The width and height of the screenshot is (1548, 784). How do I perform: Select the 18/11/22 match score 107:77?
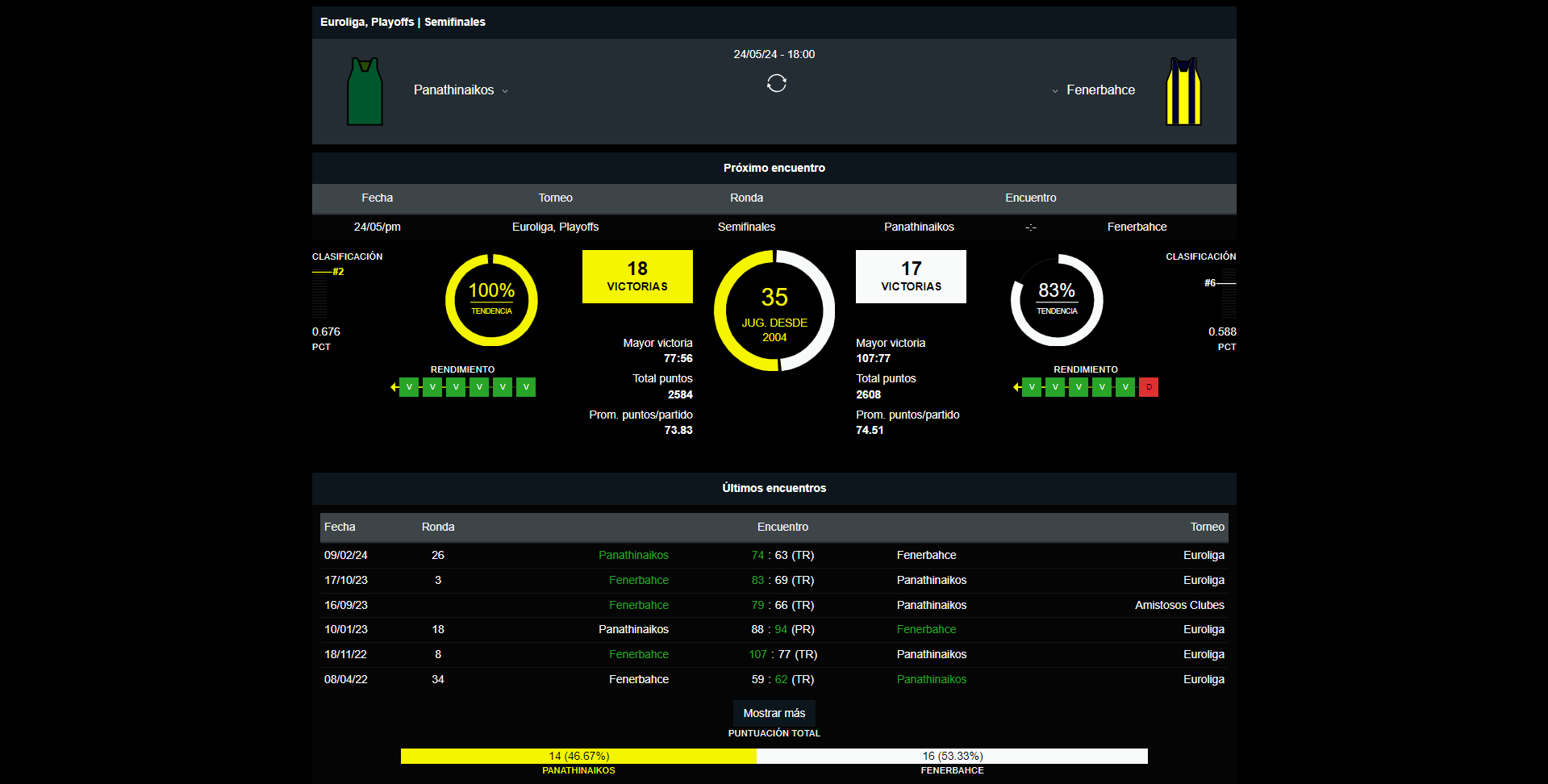(x=782, y=654)
